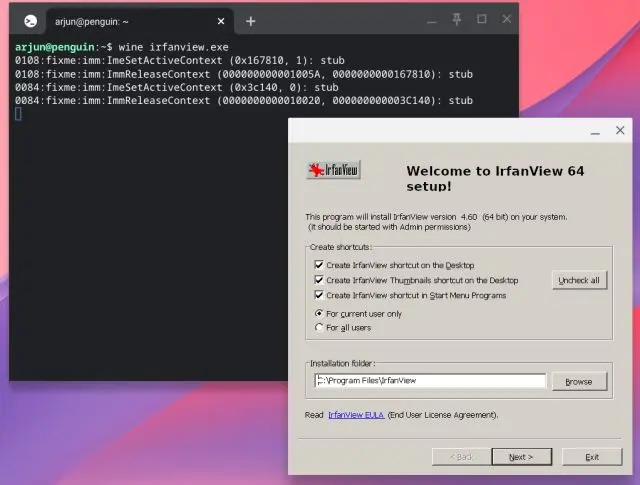Click the Installation folder path field

(430, 380)
